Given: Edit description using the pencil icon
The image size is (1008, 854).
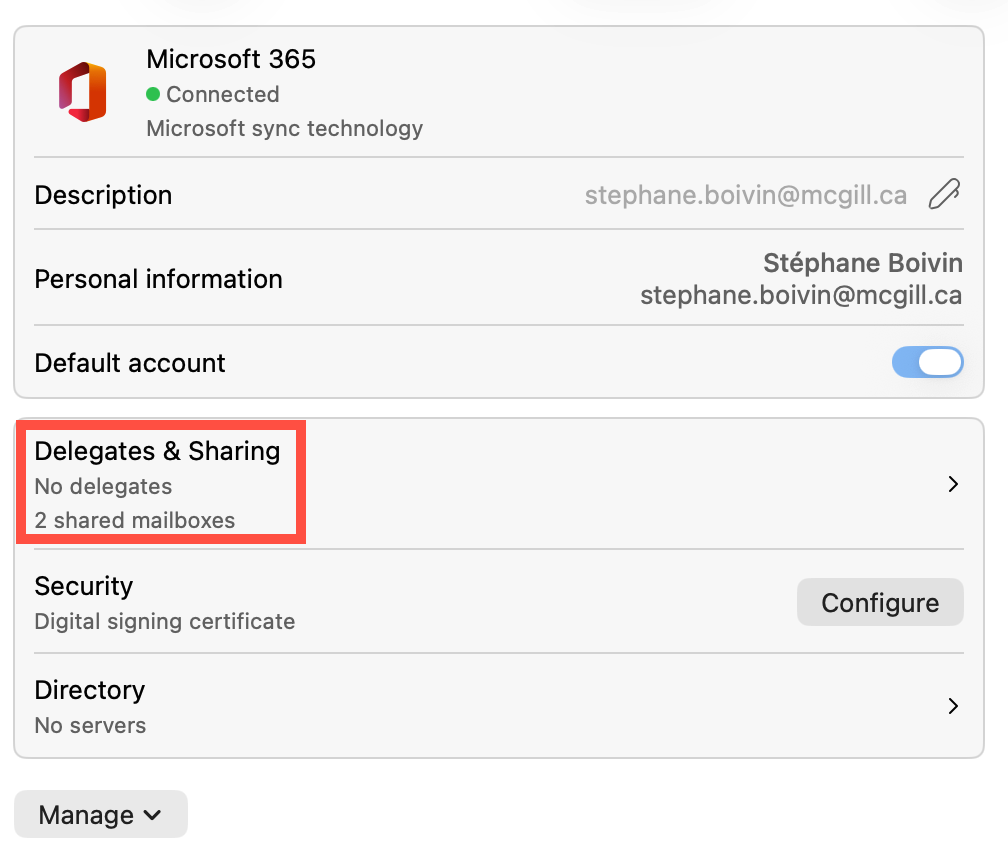Looking at the screenshot, I should (x=943, y=194).
